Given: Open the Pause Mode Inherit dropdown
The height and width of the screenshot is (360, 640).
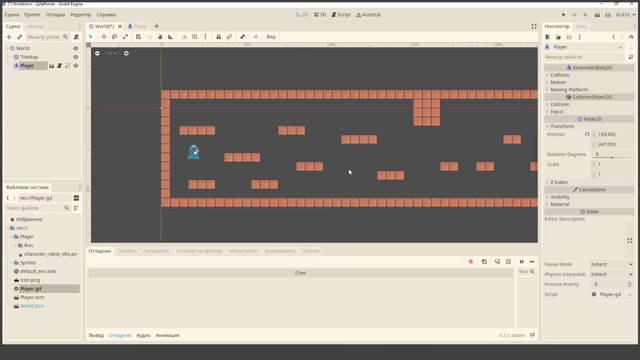Looking at the screenshot, I should 612,264.
